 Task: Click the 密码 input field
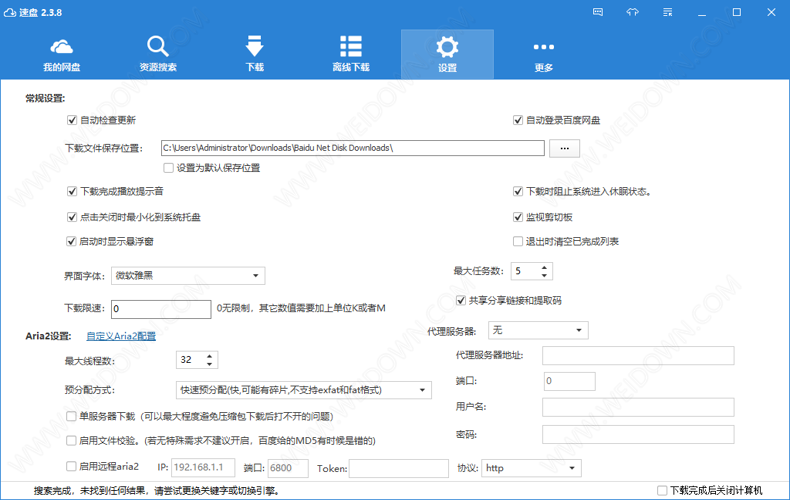pos(638,434)
